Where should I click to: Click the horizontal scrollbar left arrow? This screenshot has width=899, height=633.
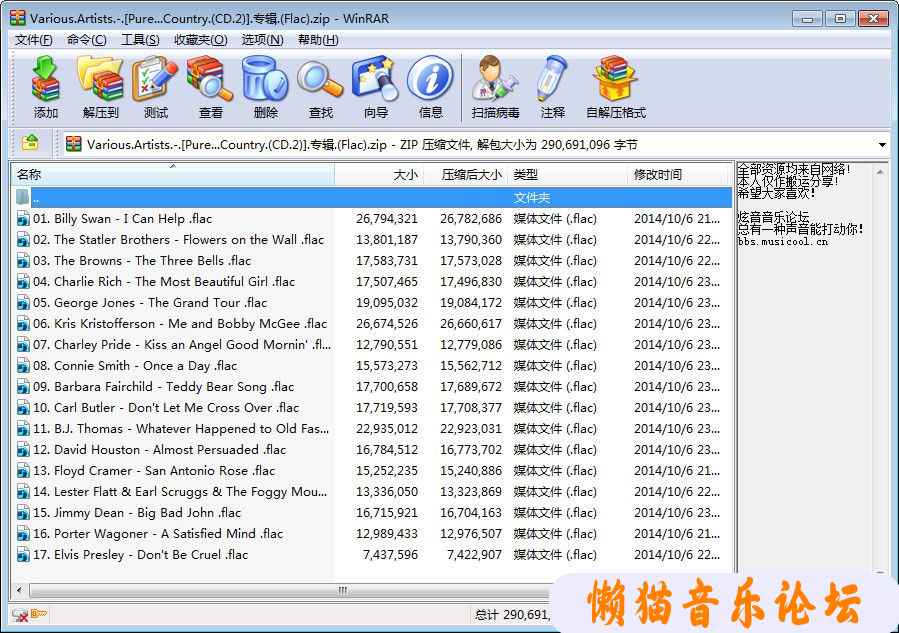[19, 590]
